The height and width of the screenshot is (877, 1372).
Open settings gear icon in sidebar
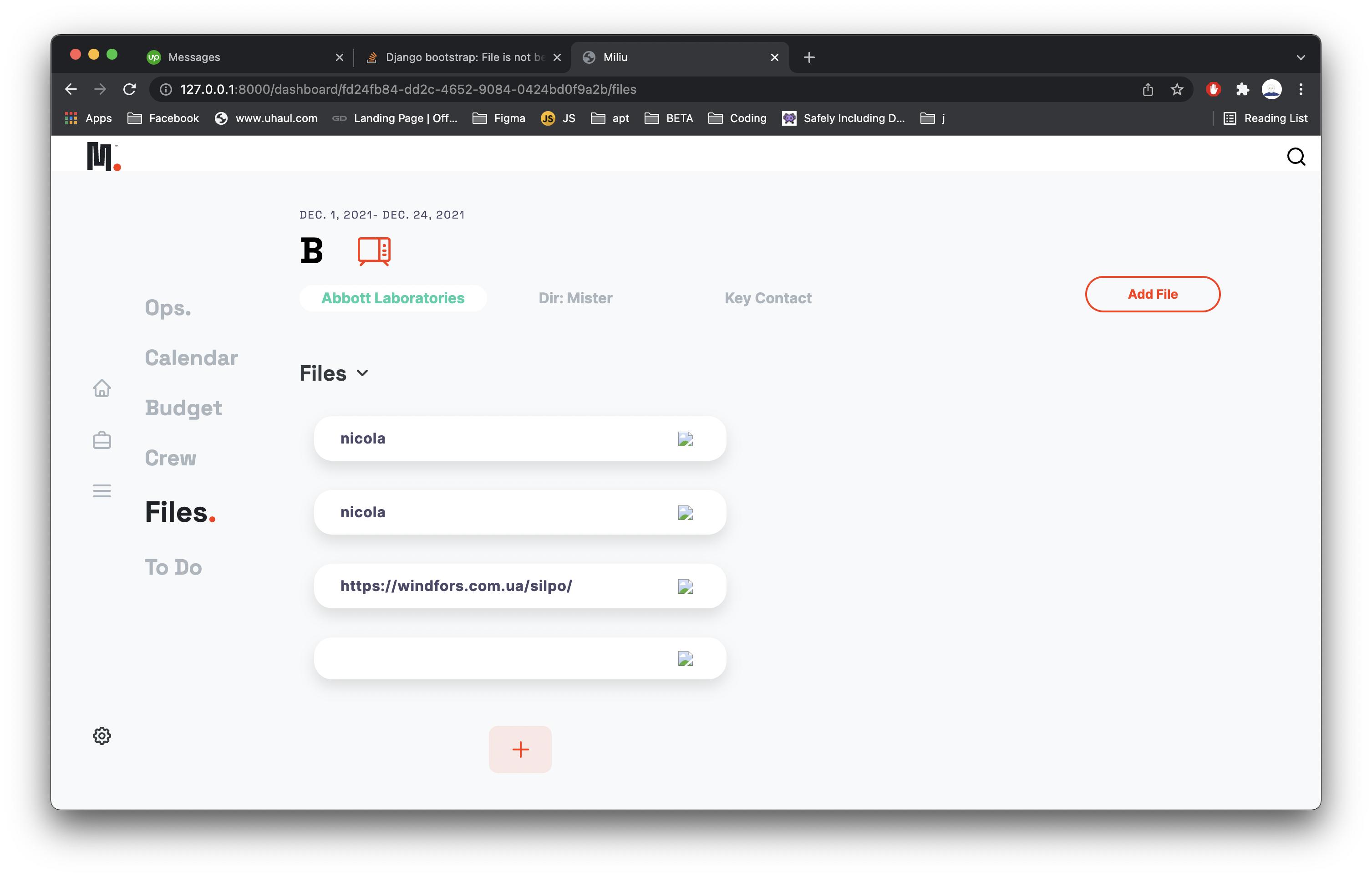(x=102, y=736)
